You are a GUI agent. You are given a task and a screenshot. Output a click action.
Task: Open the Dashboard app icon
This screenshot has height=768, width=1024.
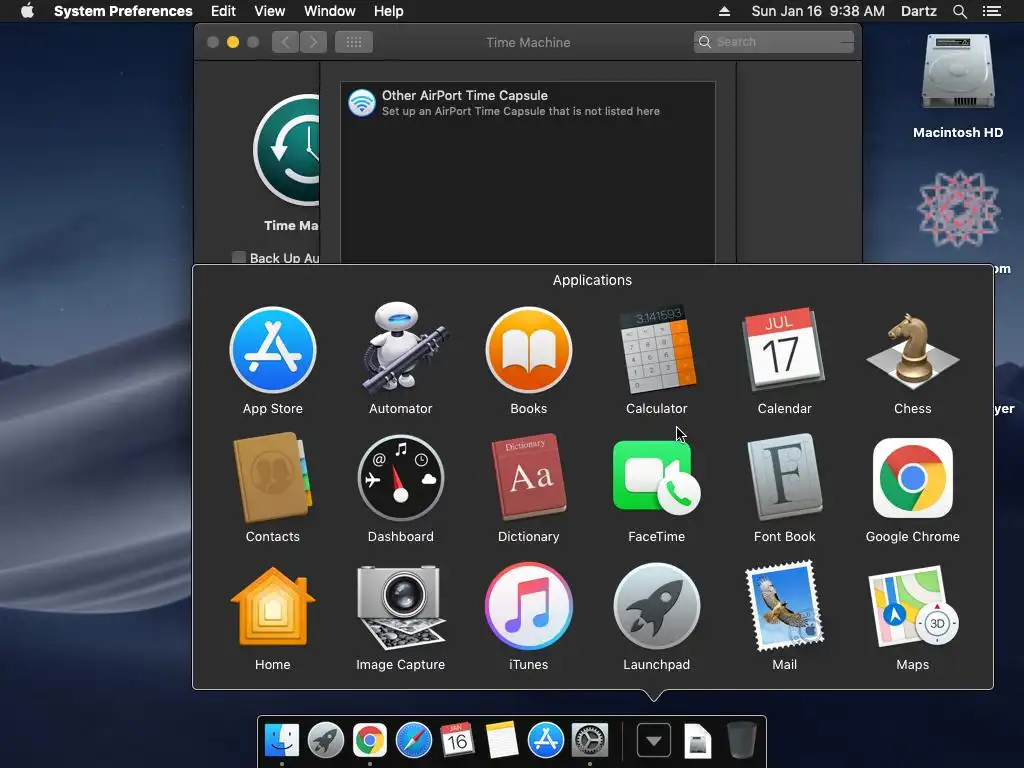click(x=401, y=478)
